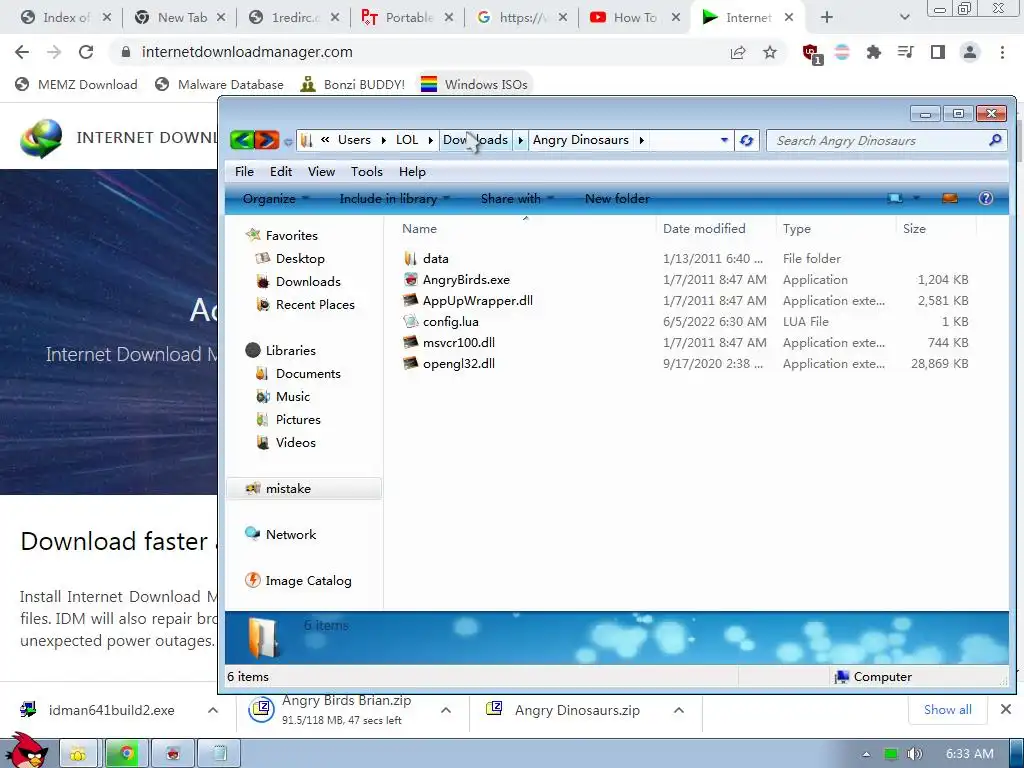Expand the address bar history dropdown
This screenshot has height=768, width=1024.
[724, 140]
